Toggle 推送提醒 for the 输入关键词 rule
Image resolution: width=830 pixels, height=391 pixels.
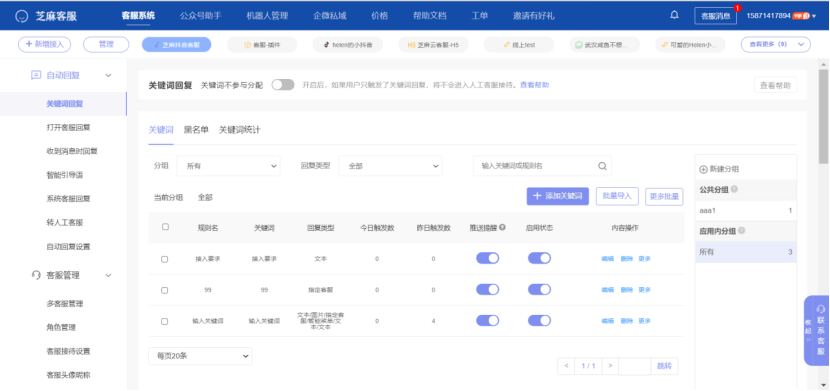[488, 321]
